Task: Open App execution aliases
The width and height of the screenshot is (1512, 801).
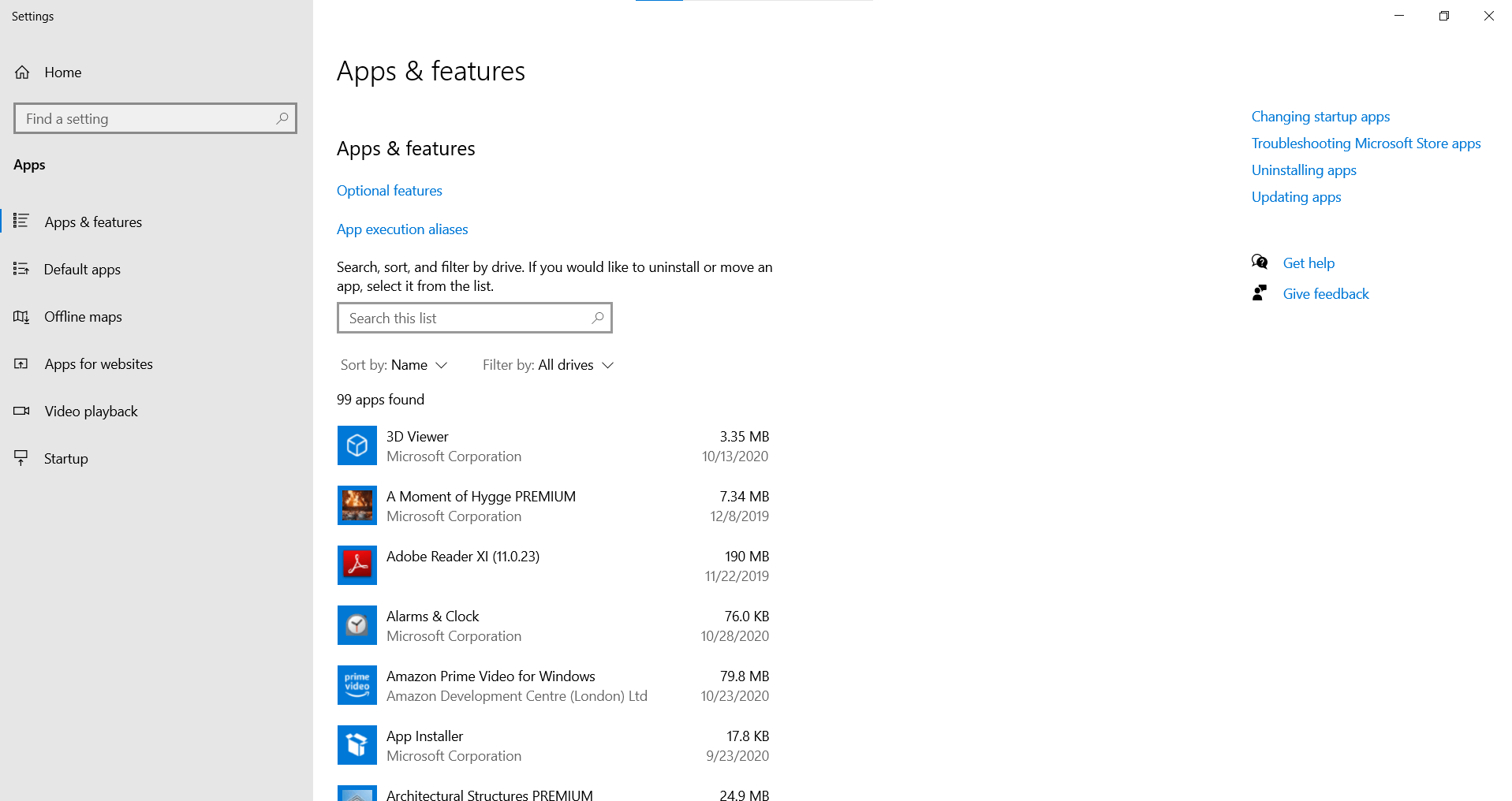Action: pos(401,229)
